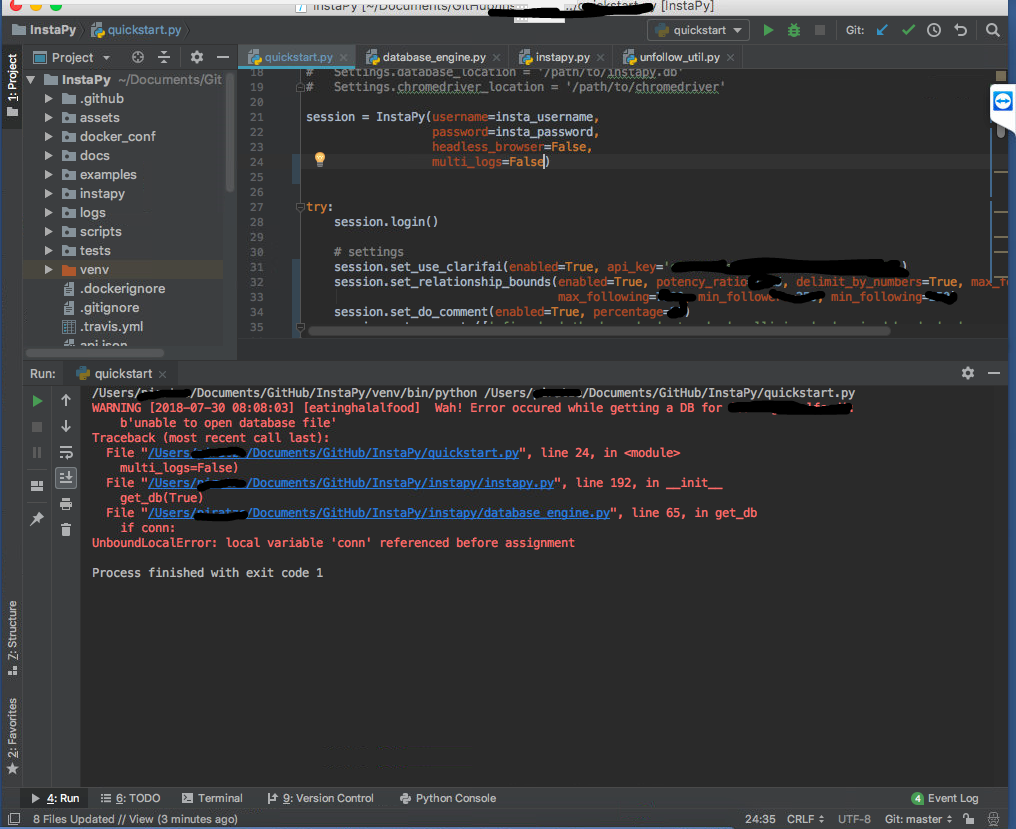Switch to unfollow_util.py editor tab

tap(678, 57)
